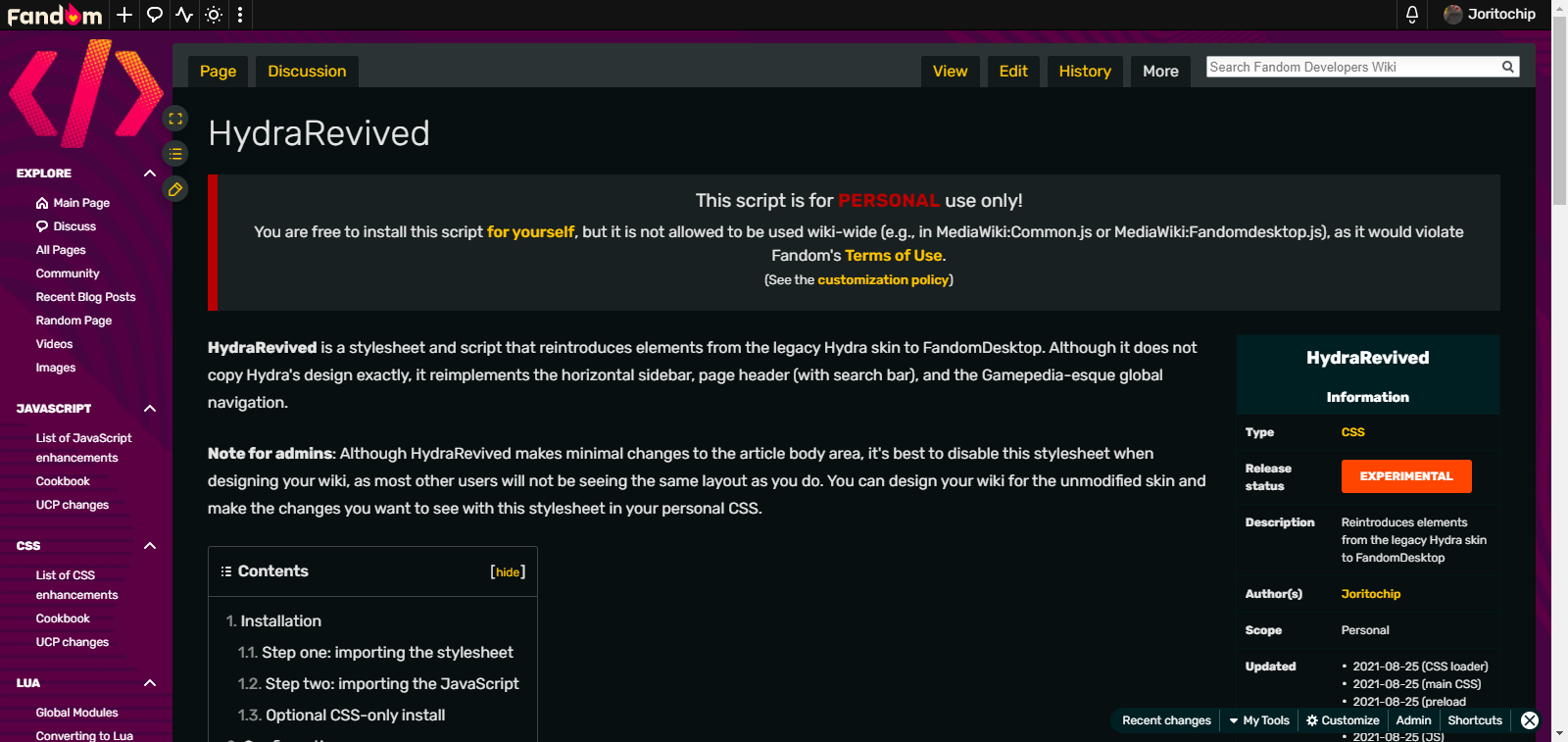Expand the More tab menu
Viewport: 1568px width, 742px height.
(x=1160, y=72)
